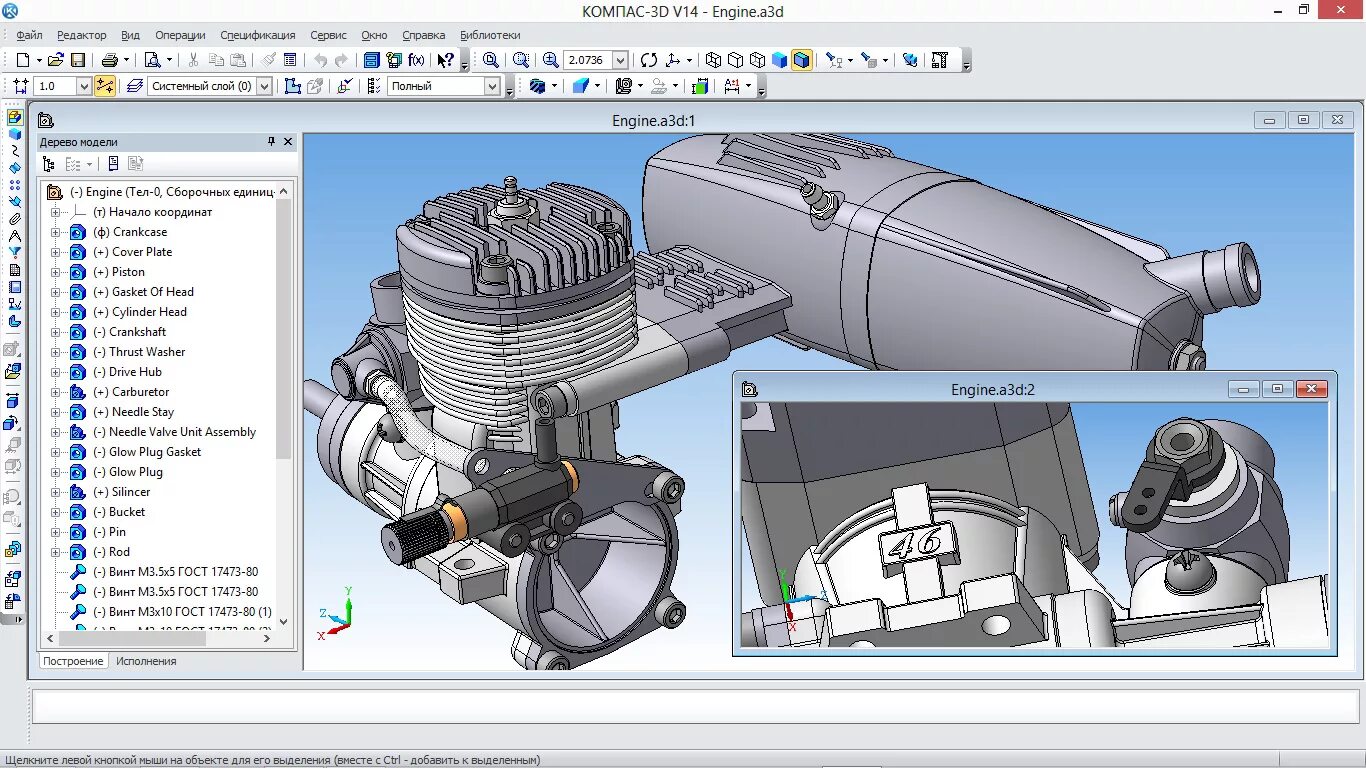Viewport: 1366px width, 768px height.
Task: Select Cylinder Head in model tree
Action: click(140, 312)
